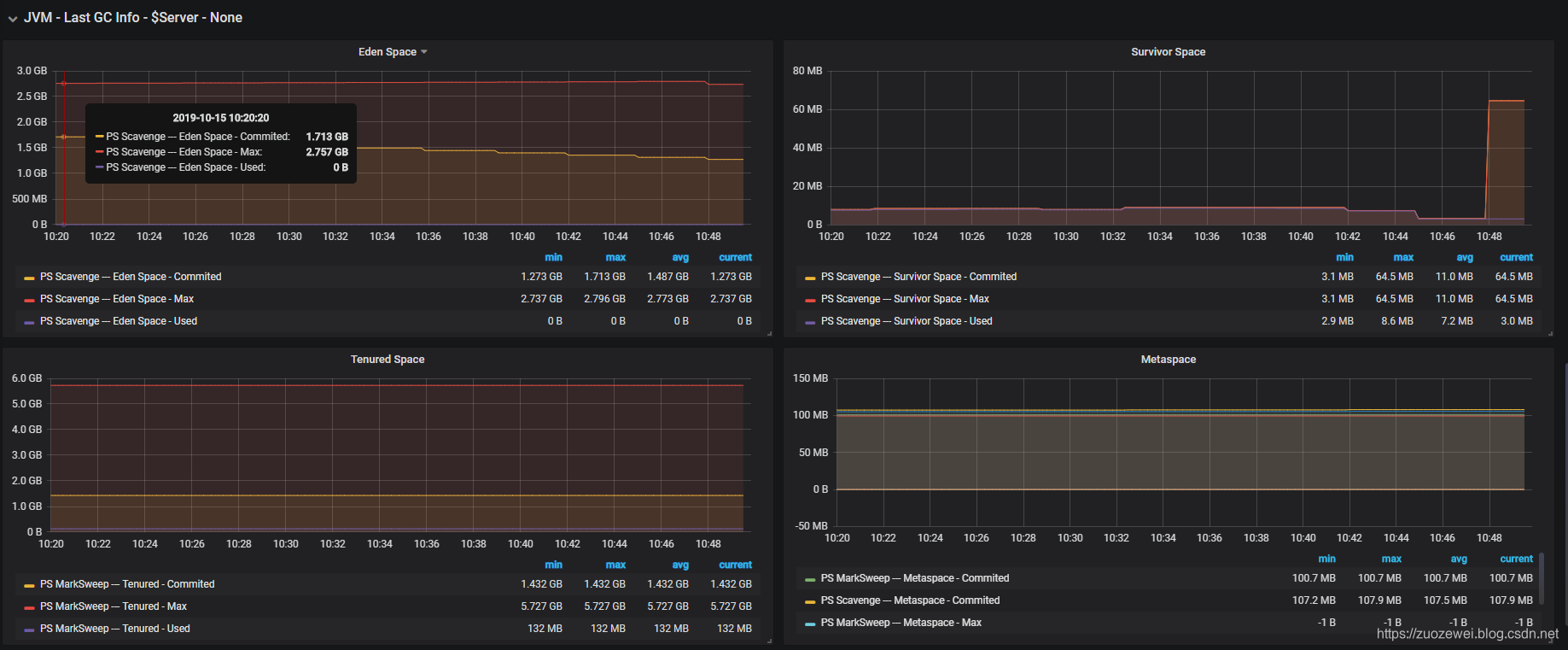Click PS Scavenge Metaspace Commited min 107.2 MB

pos(1314,600)
